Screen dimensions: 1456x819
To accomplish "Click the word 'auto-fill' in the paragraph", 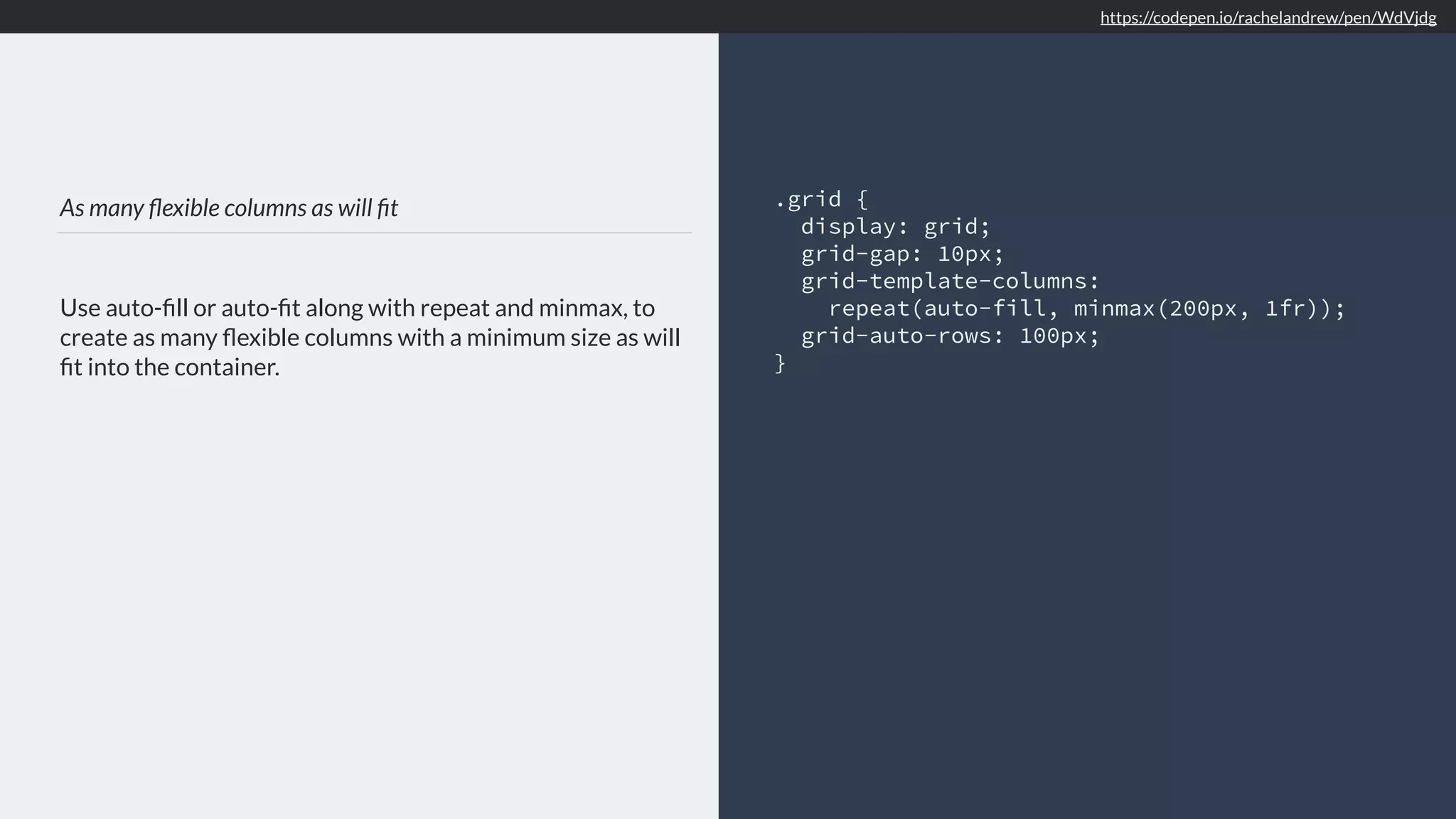I will coord(146,308).
